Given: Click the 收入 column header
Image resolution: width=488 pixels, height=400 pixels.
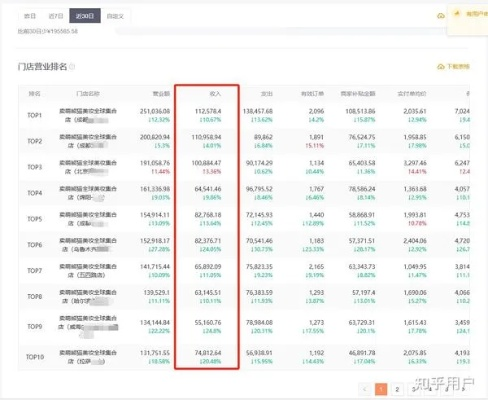Looking at the screenshot, I should (x=215, y=94).
